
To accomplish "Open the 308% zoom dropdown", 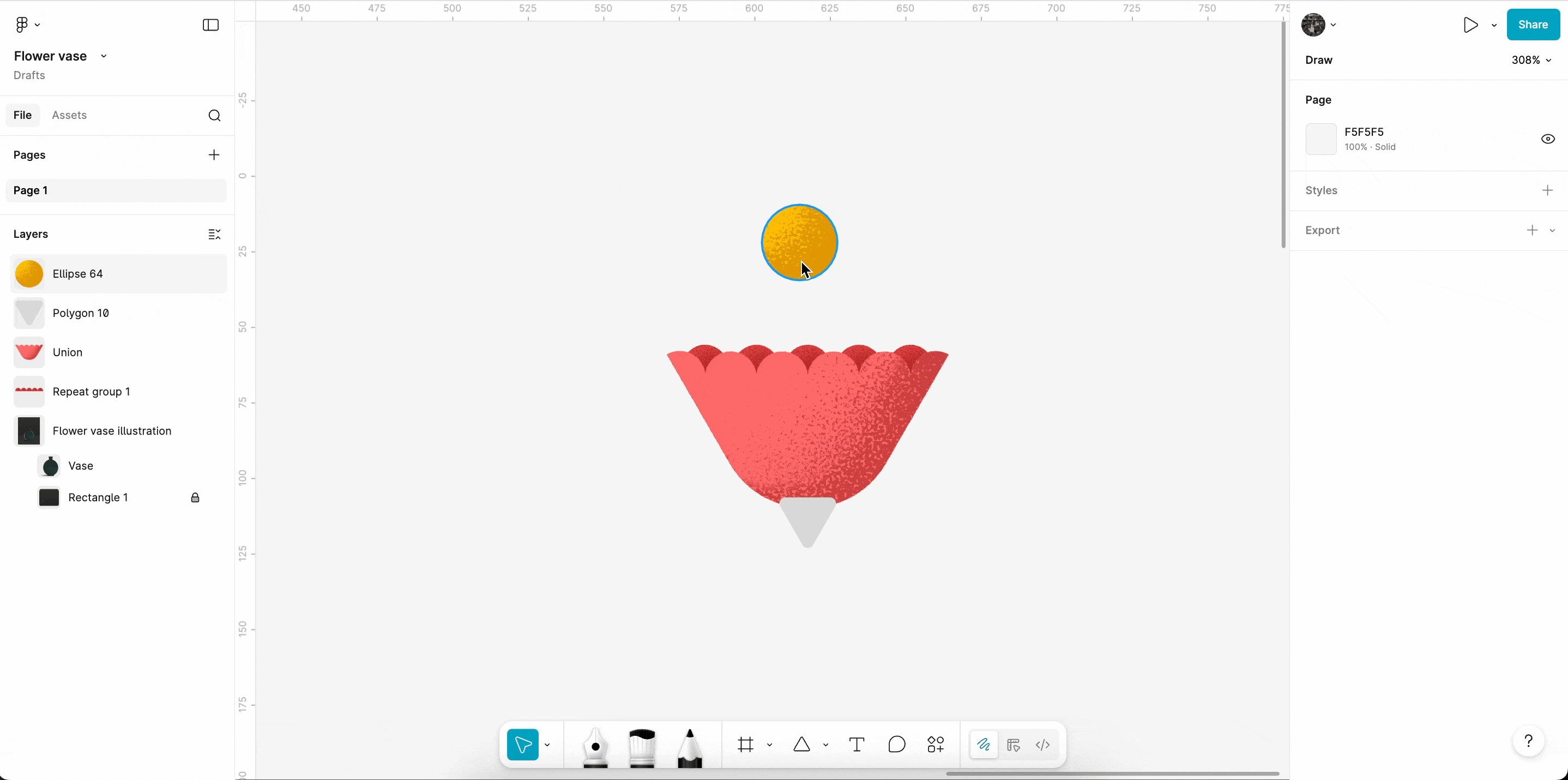I will [x=1531, y=61].
